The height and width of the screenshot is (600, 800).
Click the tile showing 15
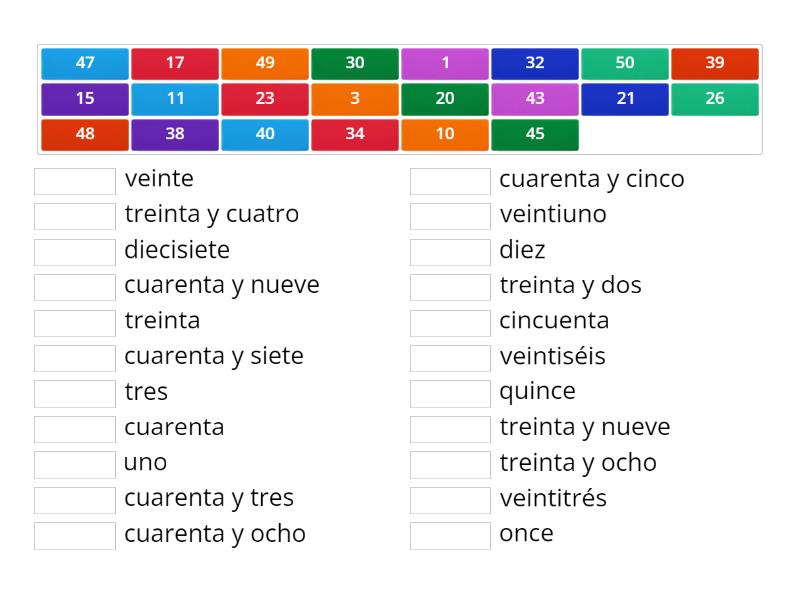(84, 99)
